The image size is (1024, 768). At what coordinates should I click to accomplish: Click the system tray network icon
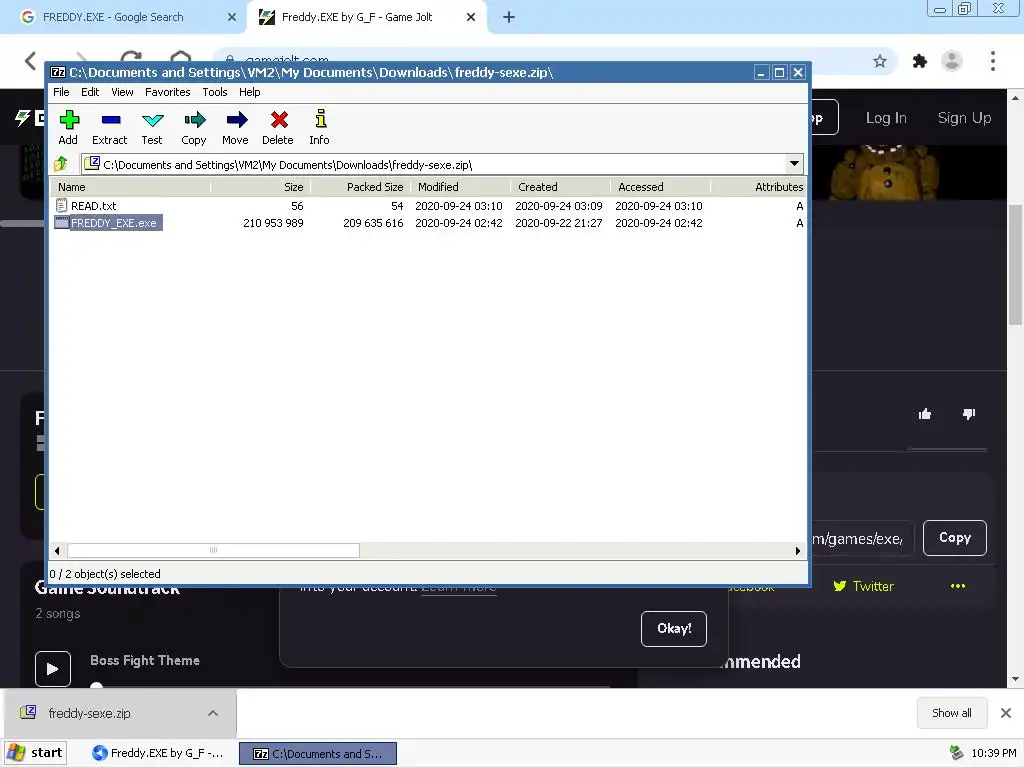click(956, 753)
